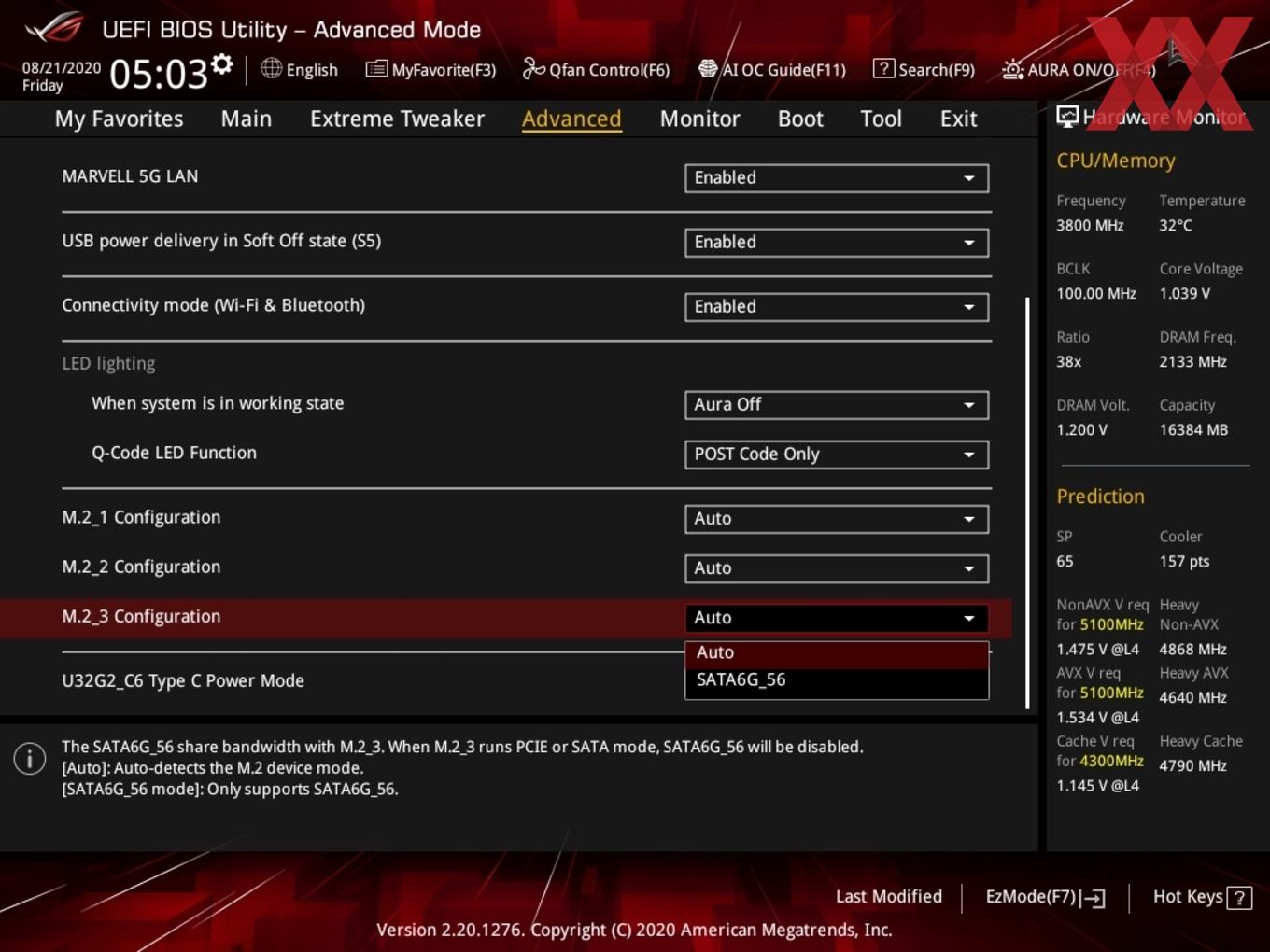
Task: Click the MARVELL 5G LAN label
Action: pyautogui.click(x=130, y=176)
